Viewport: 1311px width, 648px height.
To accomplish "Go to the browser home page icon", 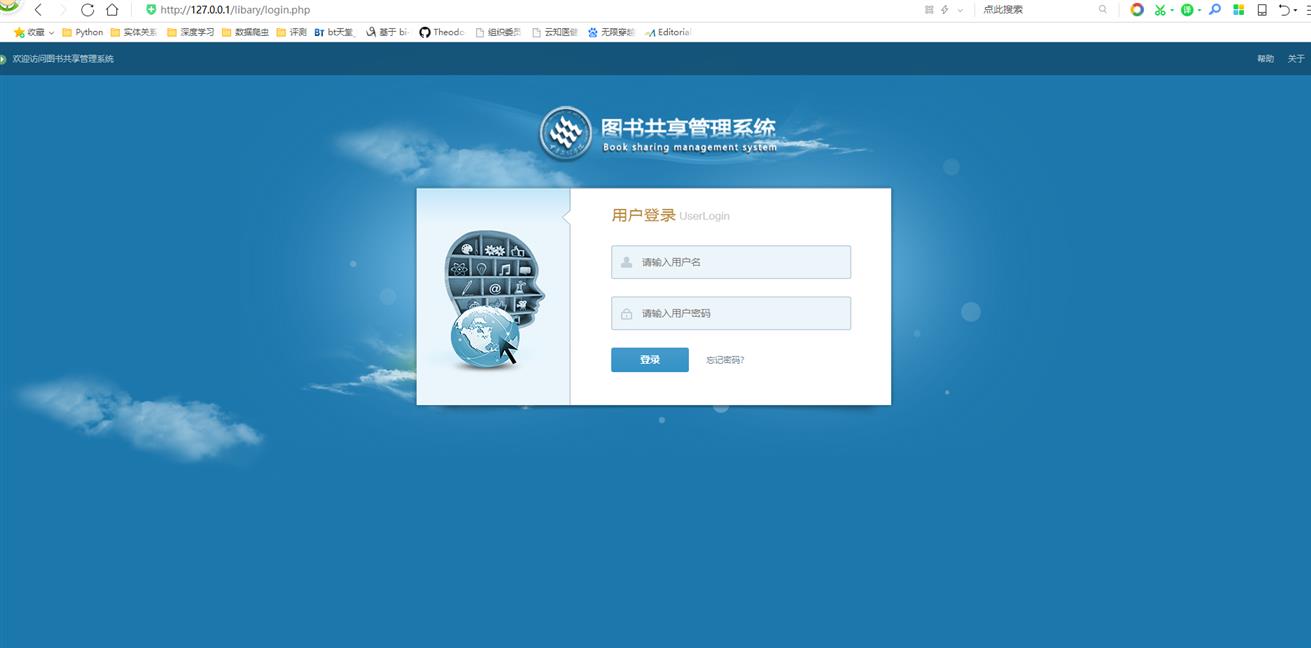I will tap(112, 10).
